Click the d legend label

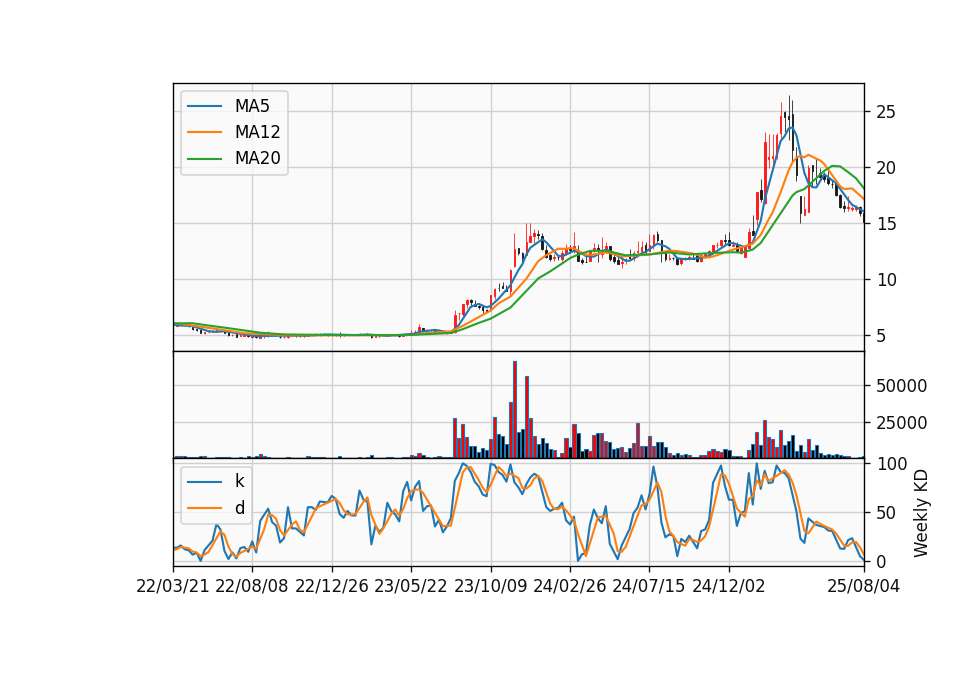[239, 508]
